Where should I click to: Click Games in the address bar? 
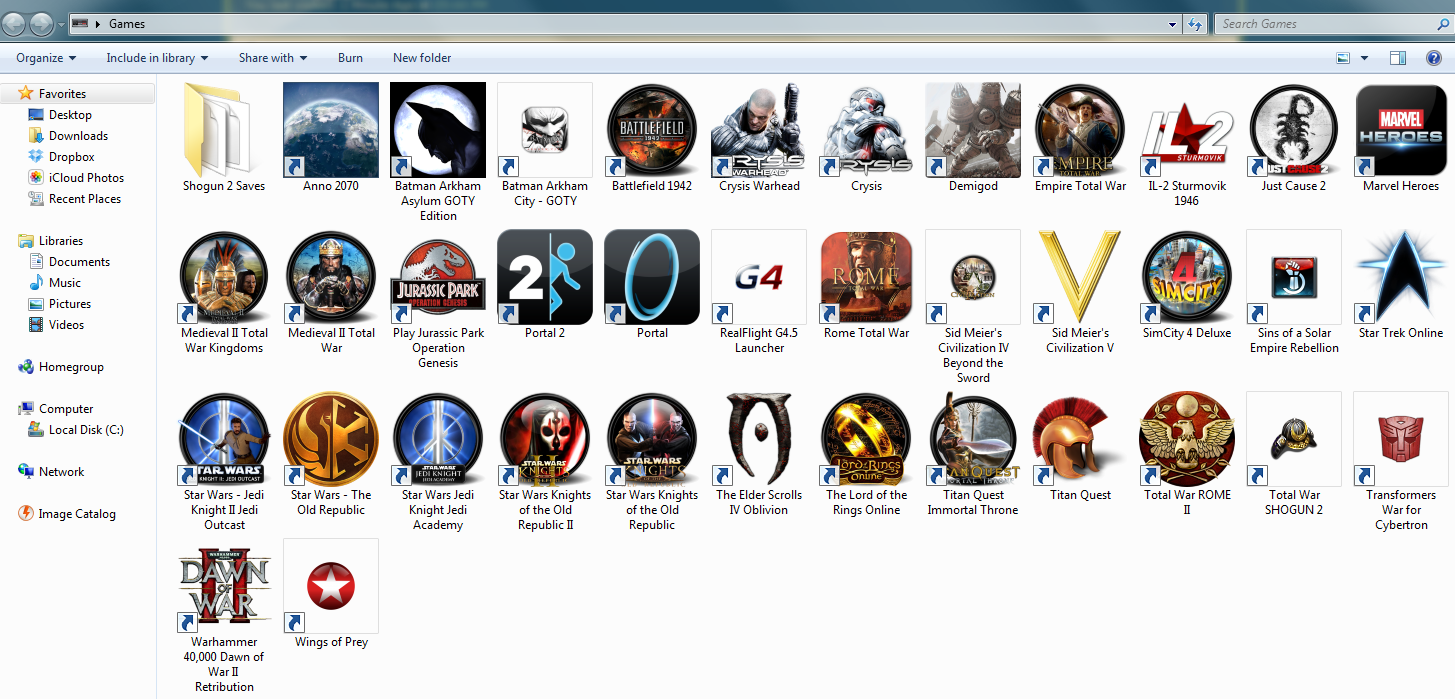(127, 24)
